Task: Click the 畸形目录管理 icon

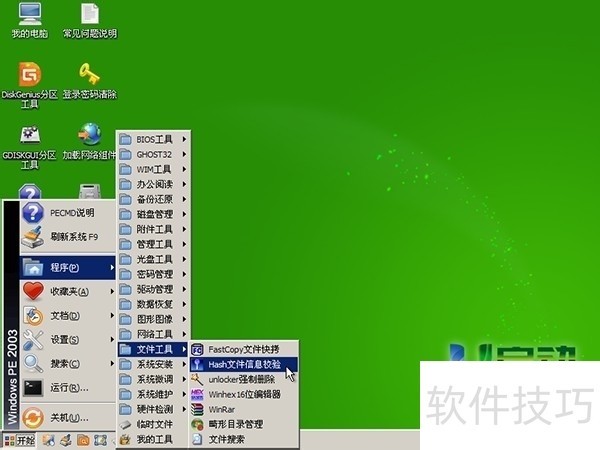Action: tap(197, 424)
